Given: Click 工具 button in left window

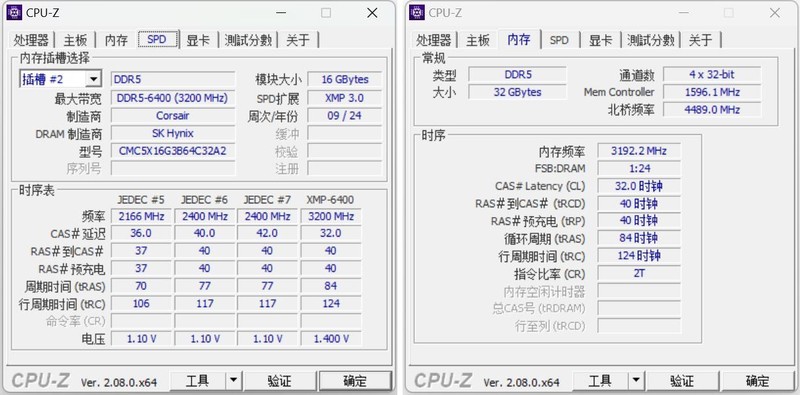Looking at the screenshot, I should (x=197, y=381).
